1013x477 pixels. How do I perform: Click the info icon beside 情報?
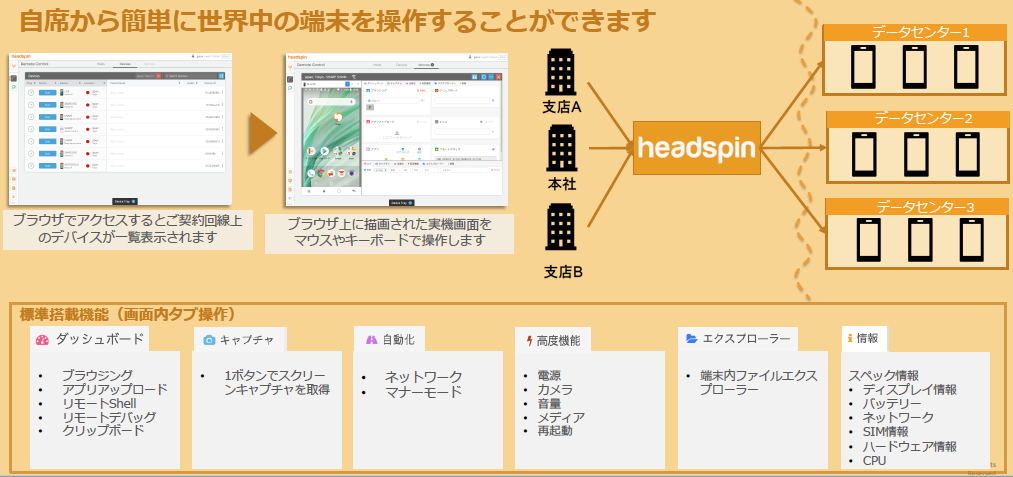850,339
